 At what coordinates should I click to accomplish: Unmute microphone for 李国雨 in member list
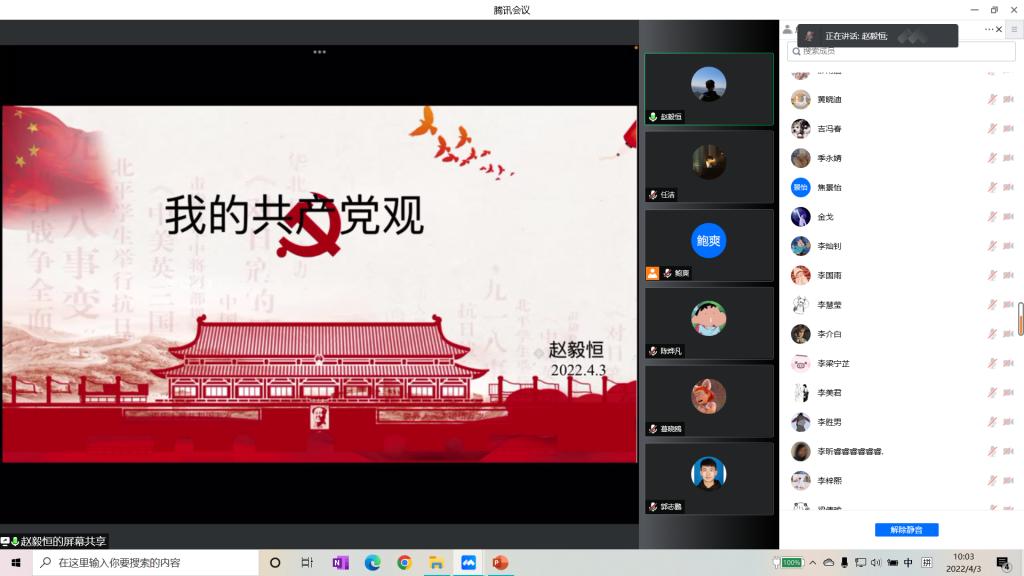pyautogui.click(x=992, y=276)
